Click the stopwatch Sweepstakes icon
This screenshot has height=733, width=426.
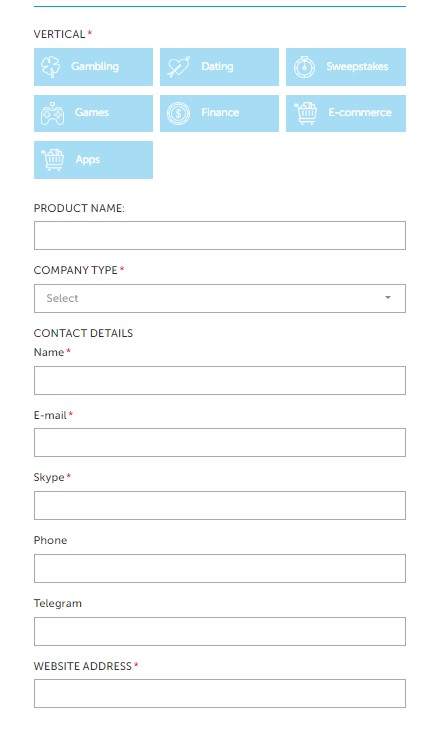coord(304,67)
